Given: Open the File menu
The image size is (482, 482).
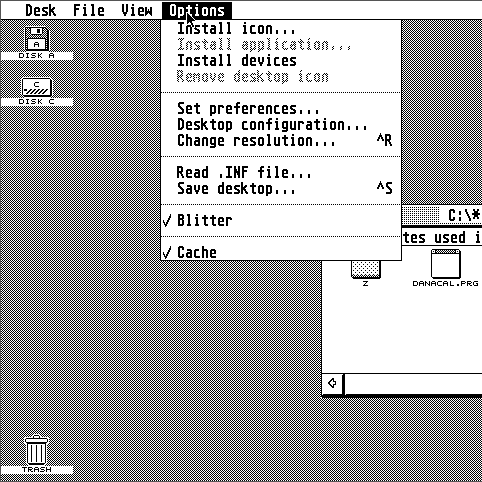Looking at the screenshot, I should pos(89,10).
